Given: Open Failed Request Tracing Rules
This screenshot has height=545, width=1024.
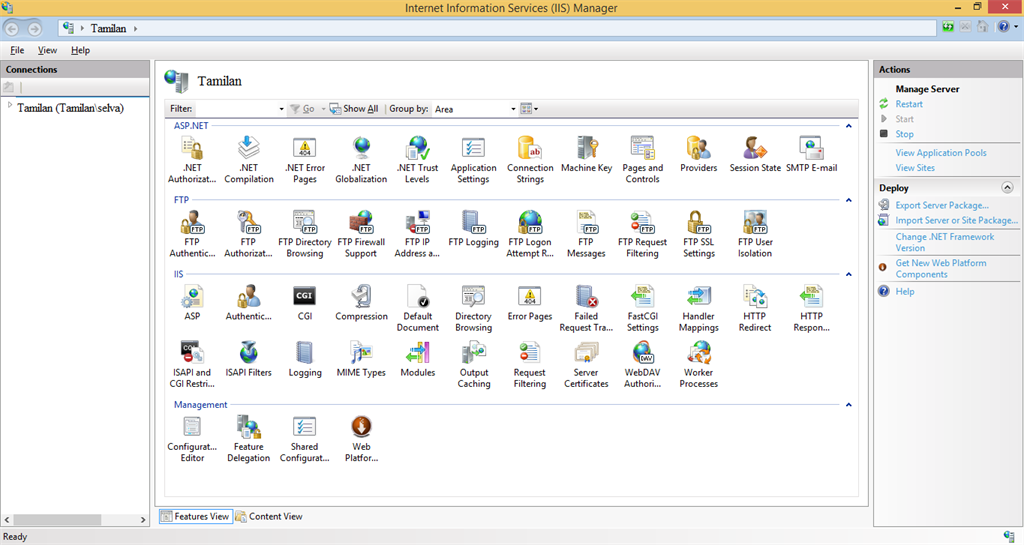Looking at the screenshot, I should click(586, 309).
